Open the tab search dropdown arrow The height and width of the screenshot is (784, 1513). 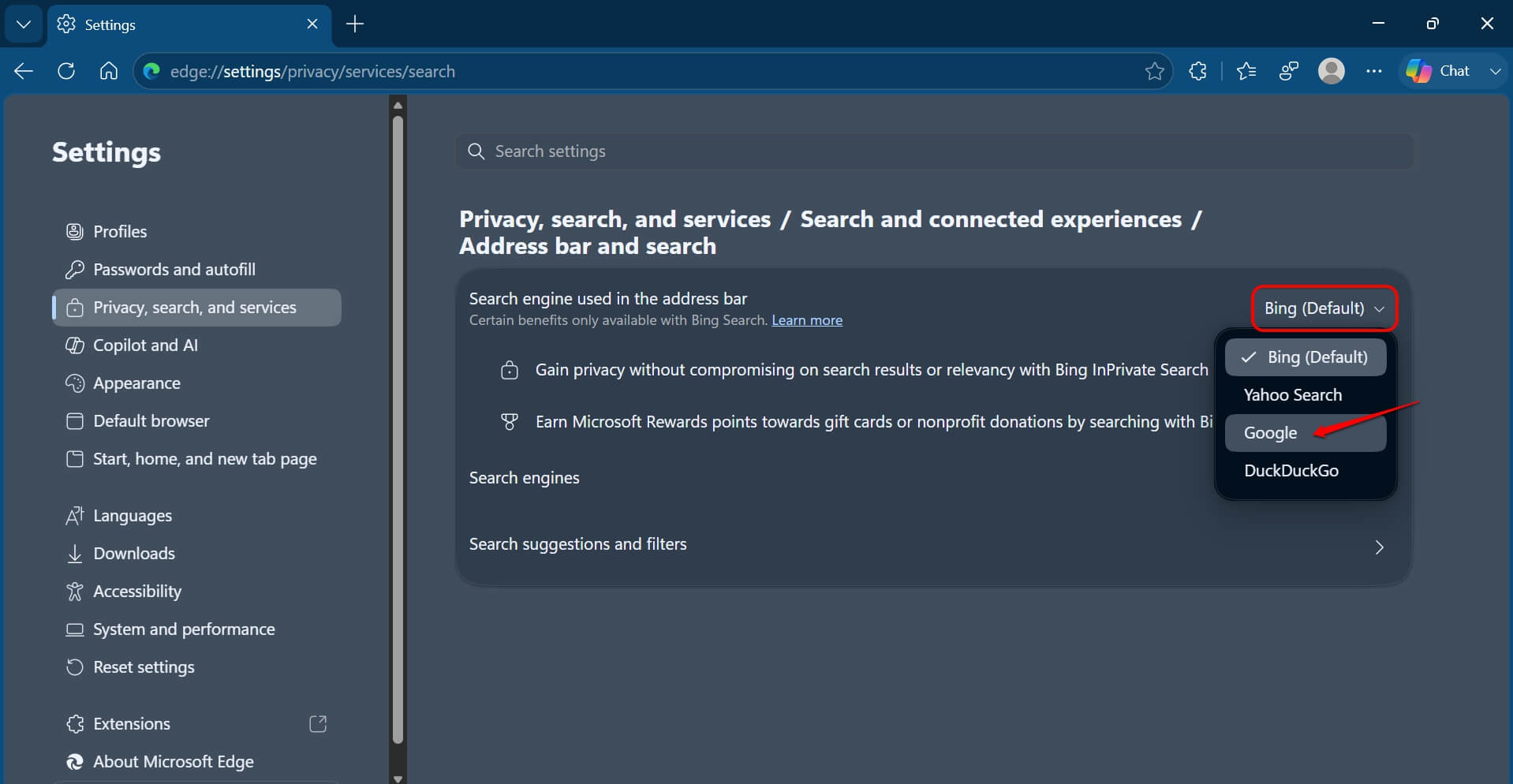coord(24,24)
